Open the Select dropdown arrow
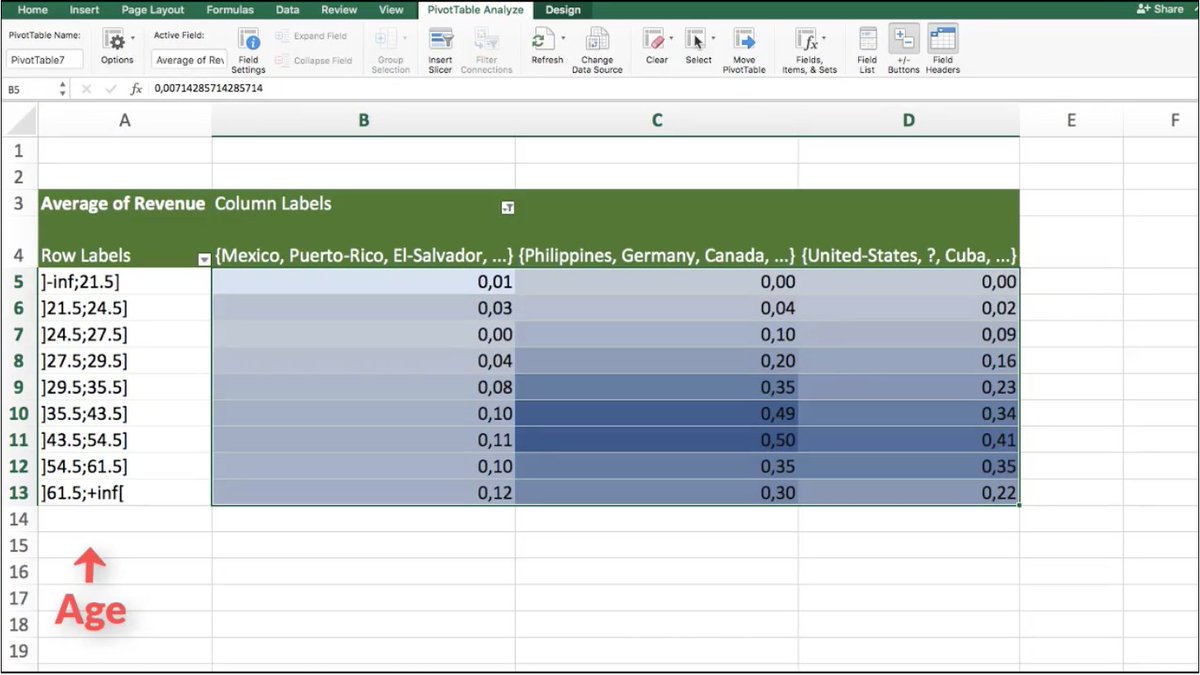The height and width of the screenshot is (675, 1200). pos(712,39)
